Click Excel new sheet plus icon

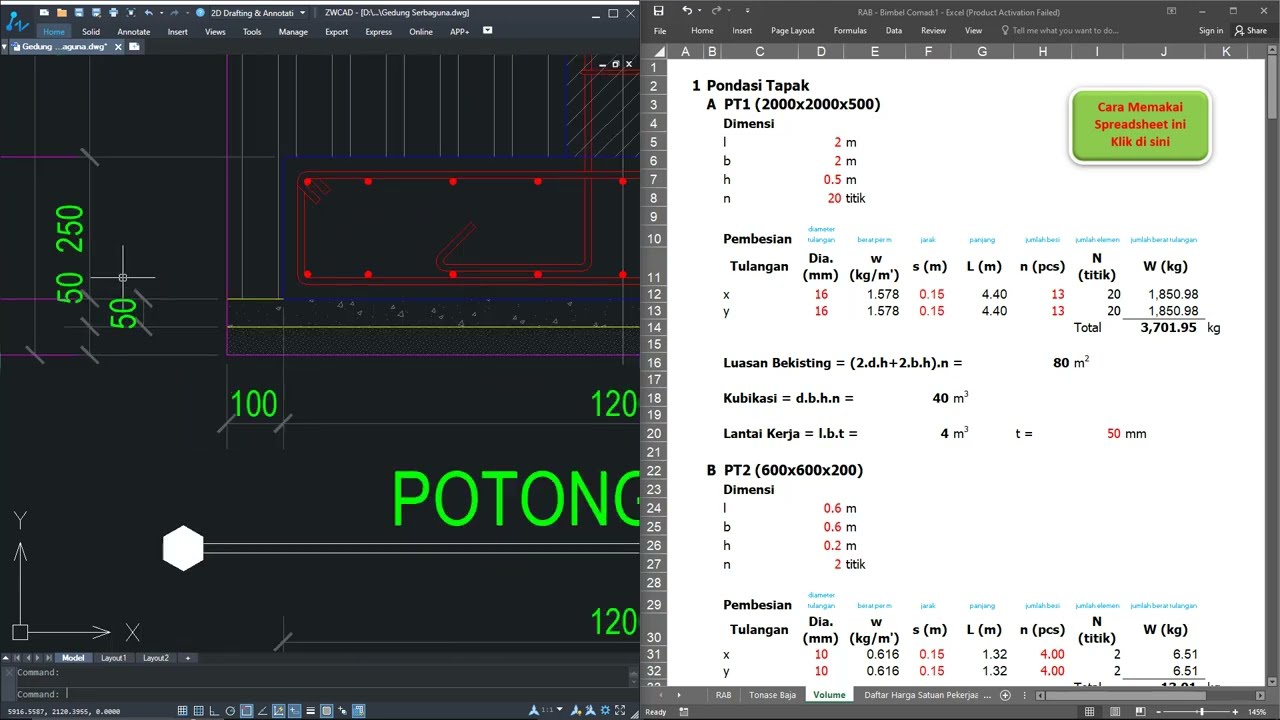(x=1005, y=695)
